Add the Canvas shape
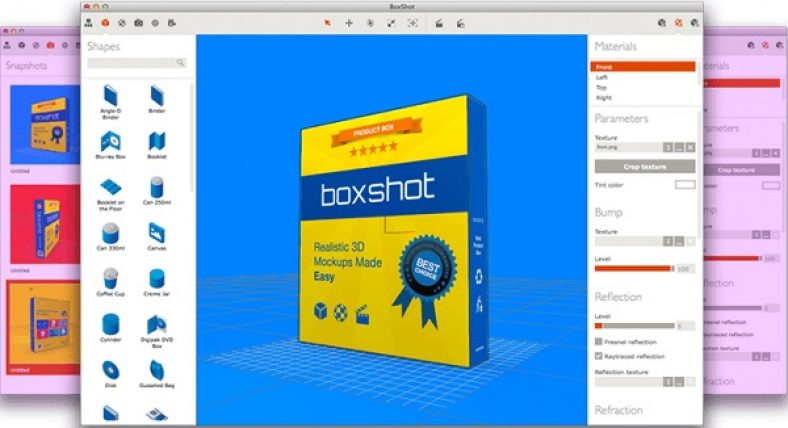This screenshot has height=428, width=788. point(157,237)
